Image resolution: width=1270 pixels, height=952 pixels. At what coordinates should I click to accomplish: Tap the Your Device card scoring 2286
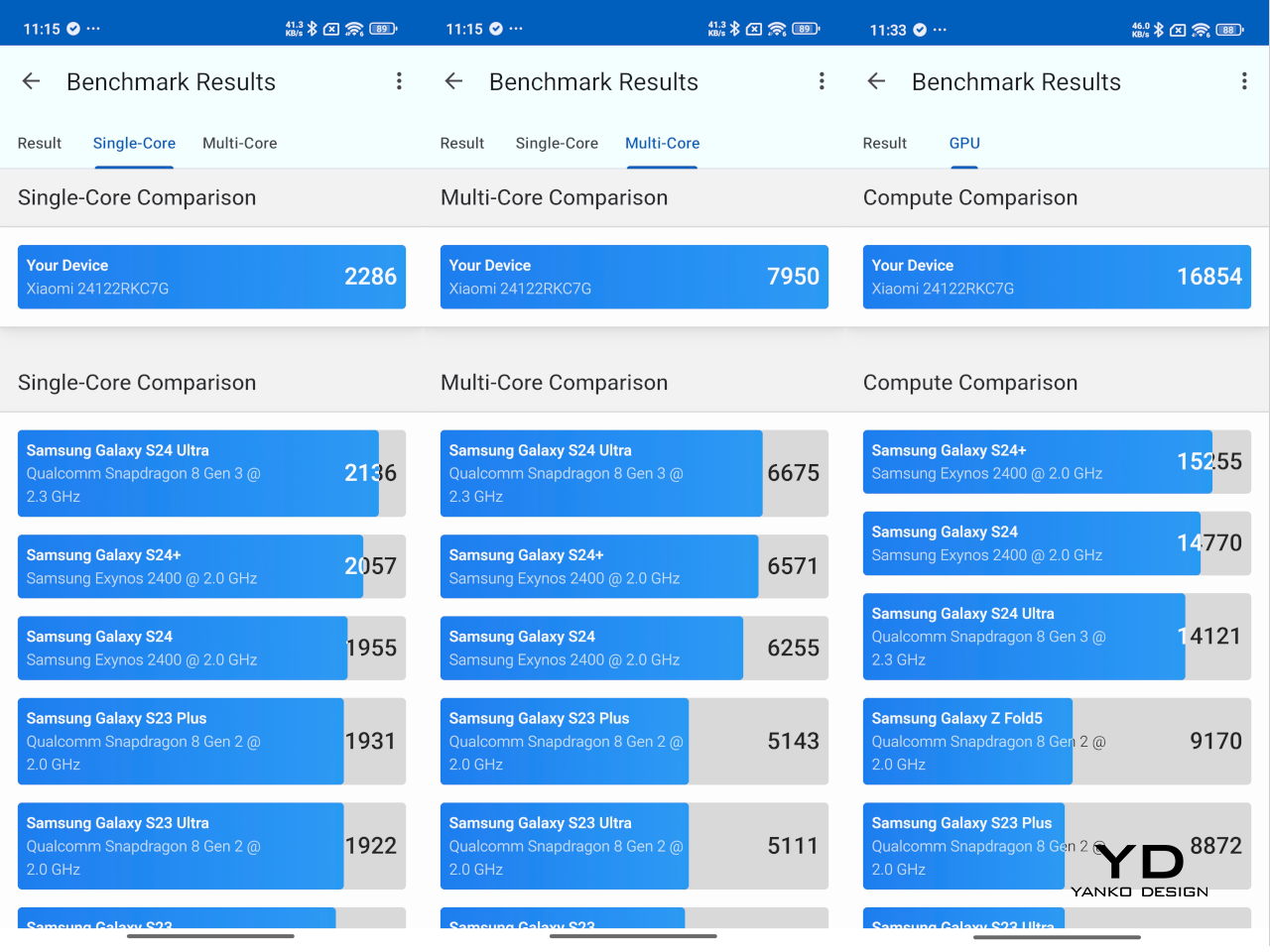point(211,277)
